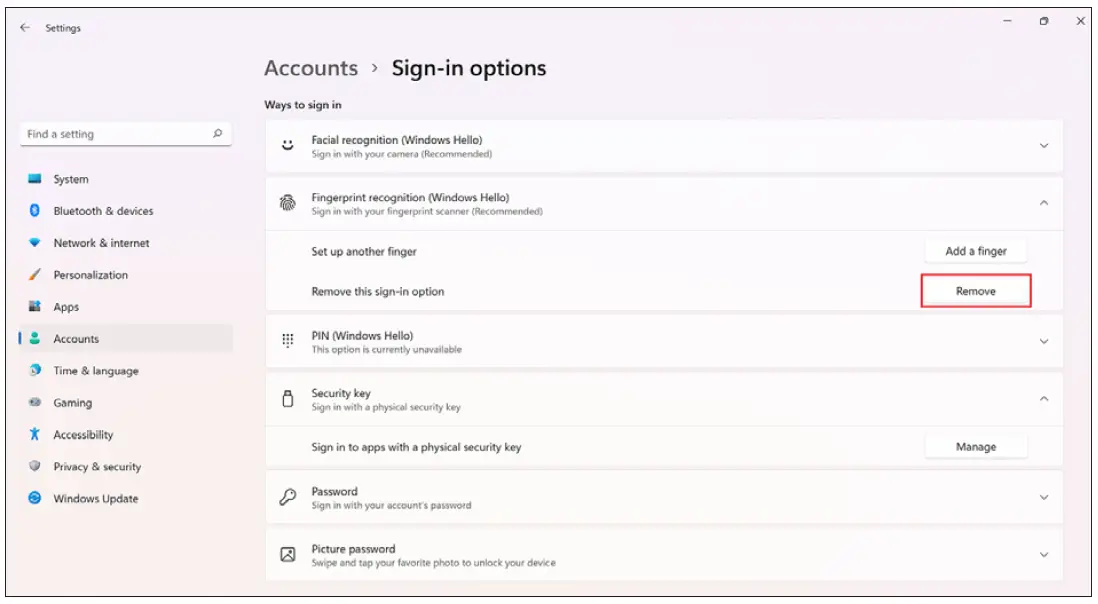The image size is (1098, 604).
Task: Collapse the Security key section
Action: 1043,399
